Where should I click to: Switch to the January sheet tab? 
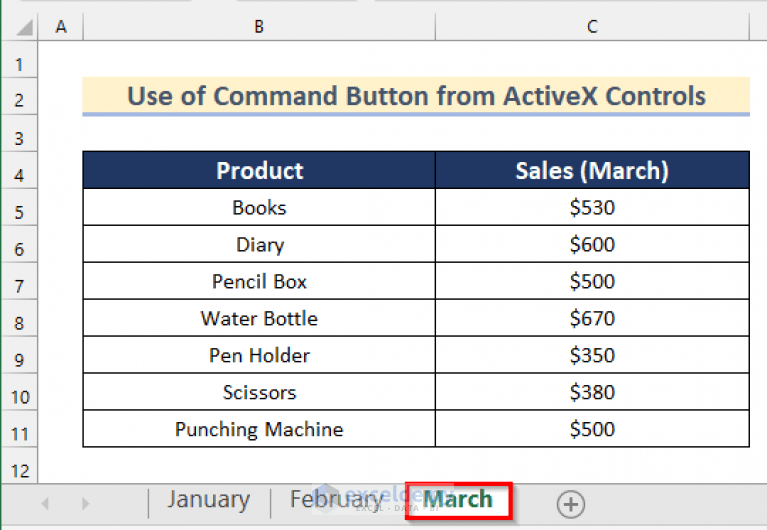tap(208, 500)
